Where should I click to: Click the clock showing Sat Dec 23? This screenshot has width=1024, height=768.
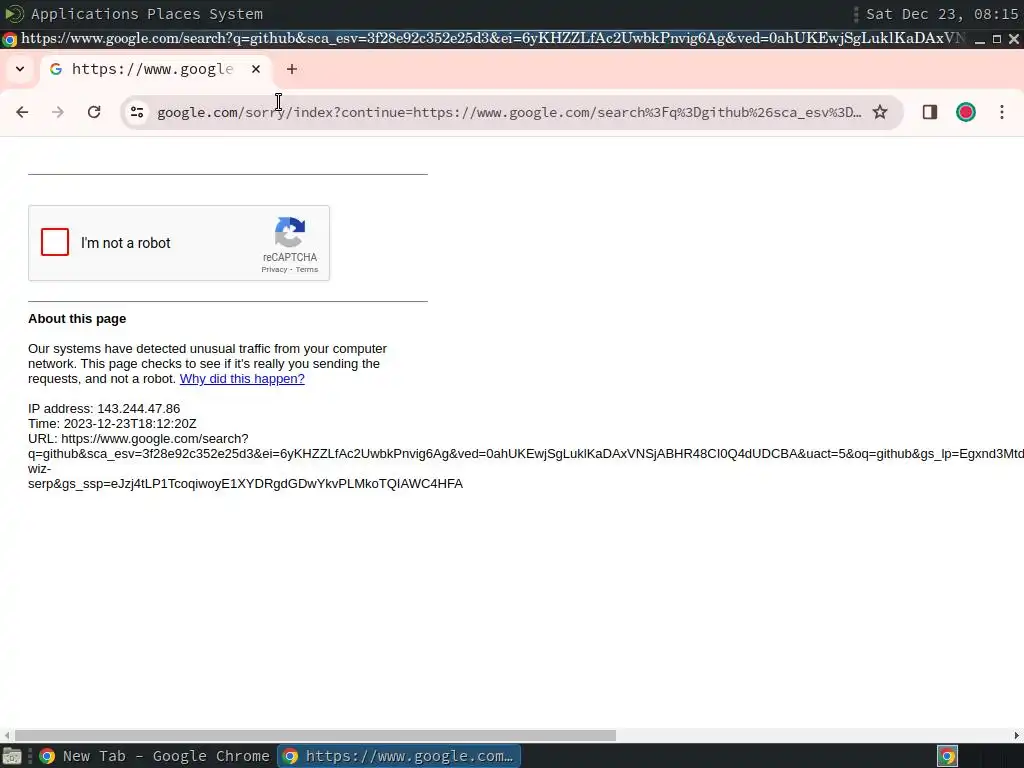942,14
